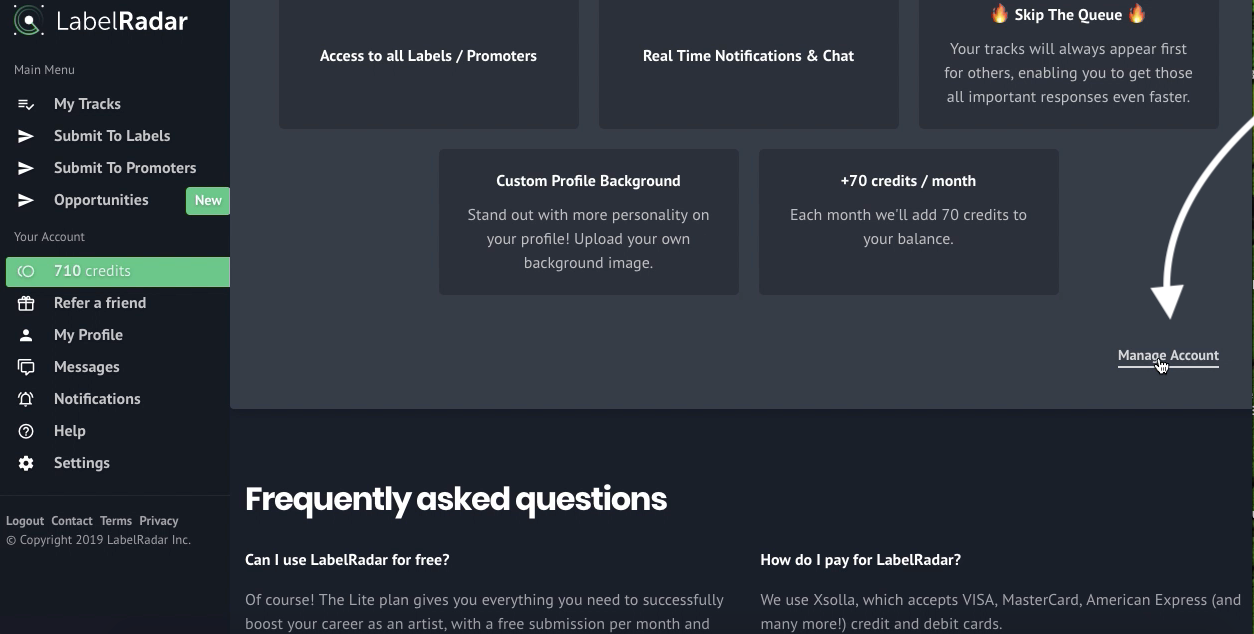Click the Refer a friend gift icon
Viewport: 1254px width, 634px height.
(x=26, y=303)
